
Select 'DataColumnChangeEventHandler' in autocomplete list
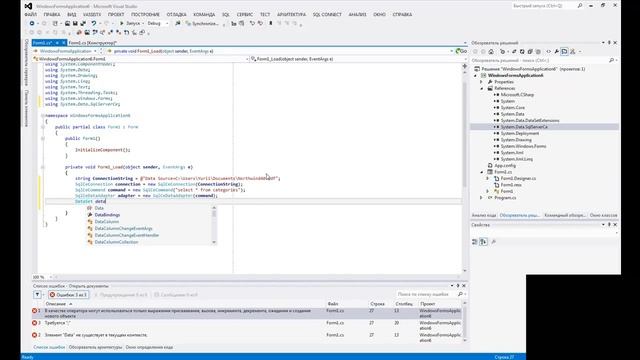click(x=127, y=235)
